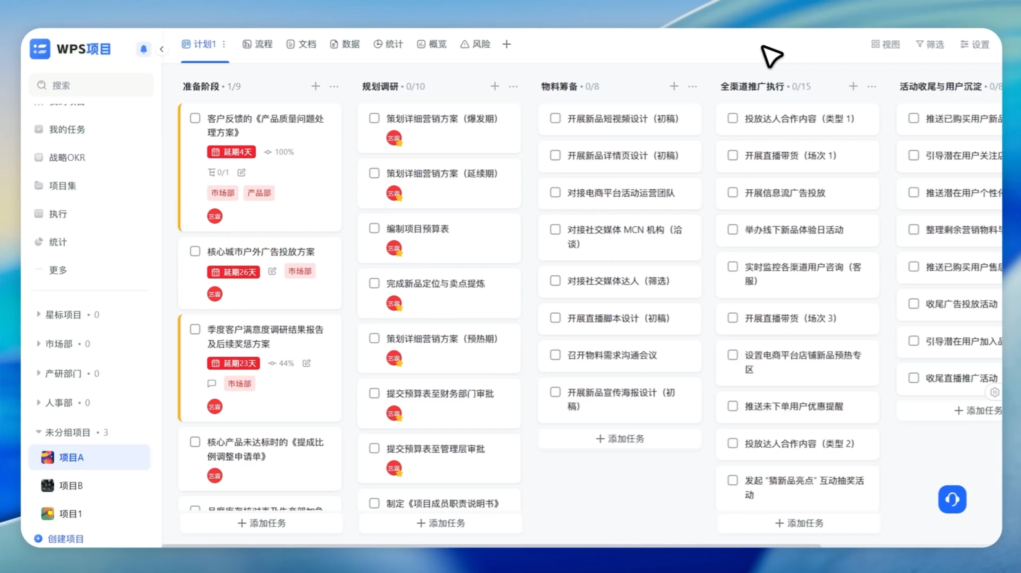1021x573 pixels.
Task: Open the customer service headset button
Action: tap(951, 499)
